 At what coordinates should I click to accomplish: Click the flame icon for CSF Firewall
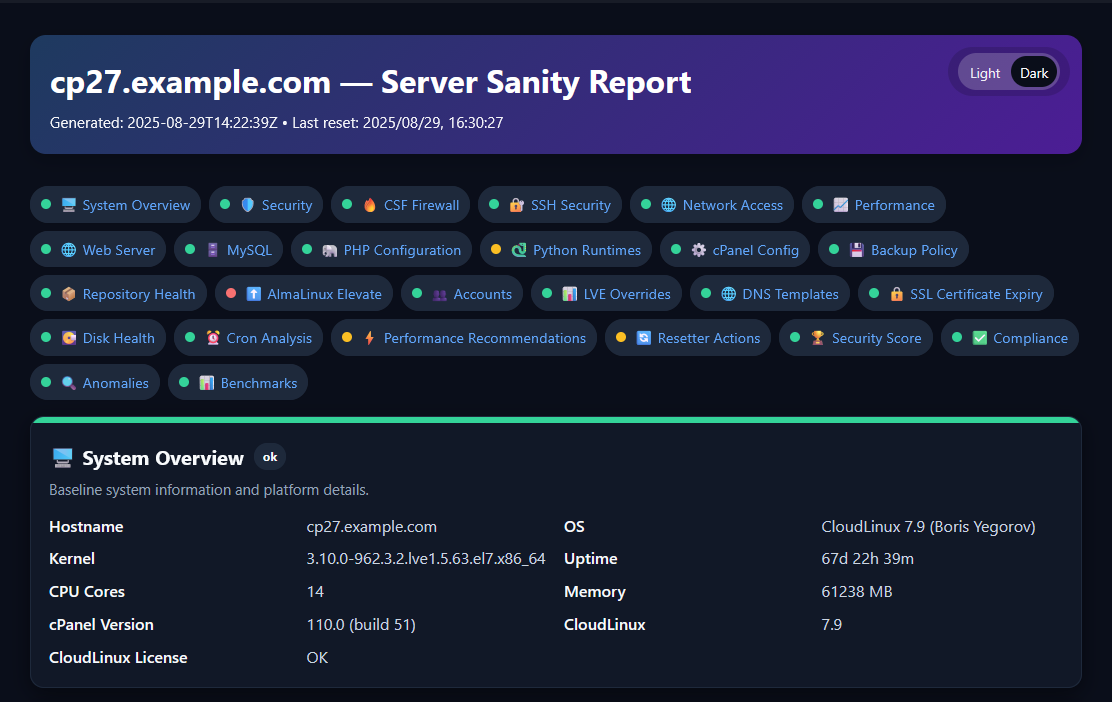(369, 205)
